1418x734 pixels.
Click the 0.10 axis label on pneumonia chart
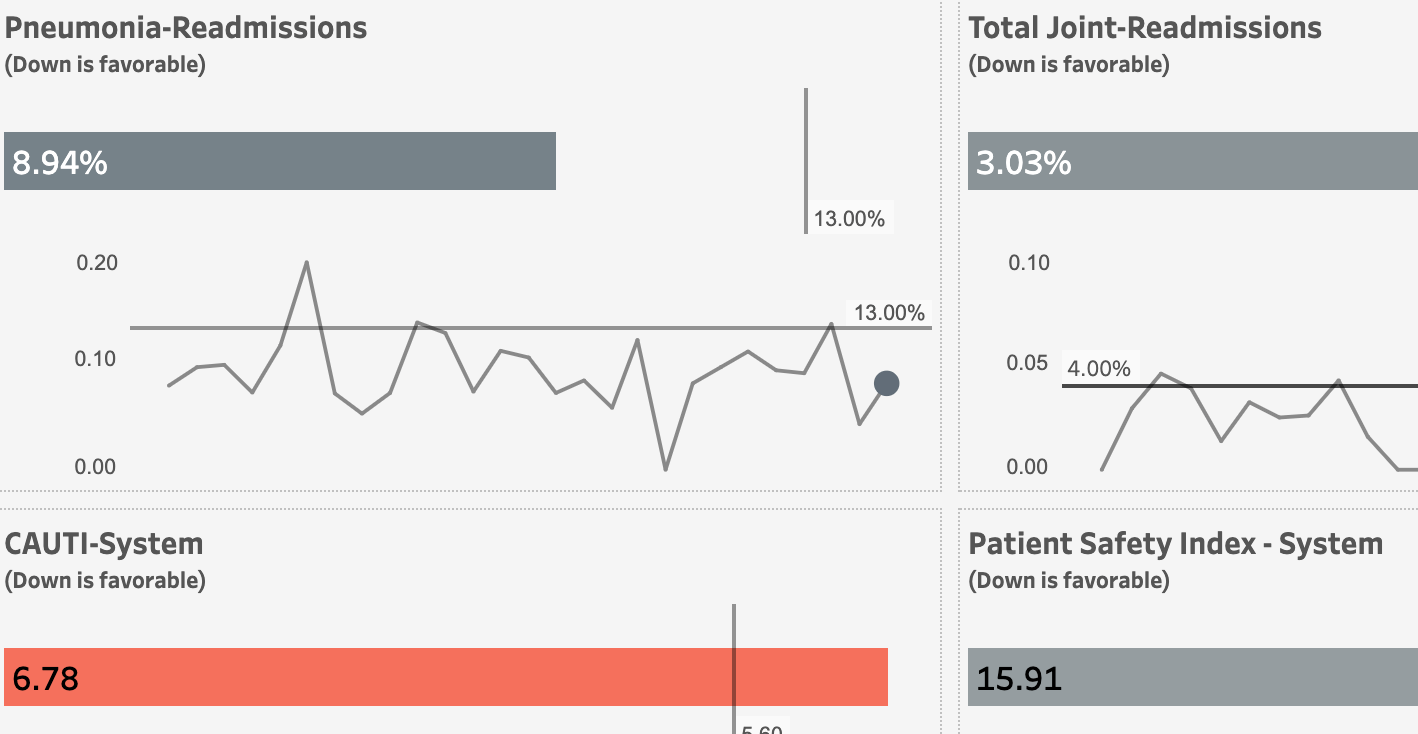tap(95, 359)
